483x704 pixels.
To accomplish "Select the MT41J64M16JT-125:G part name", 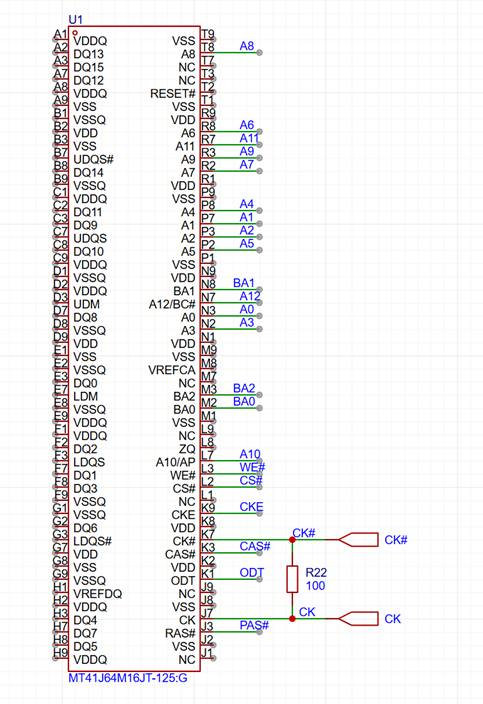I will click(x=128, y=678).
